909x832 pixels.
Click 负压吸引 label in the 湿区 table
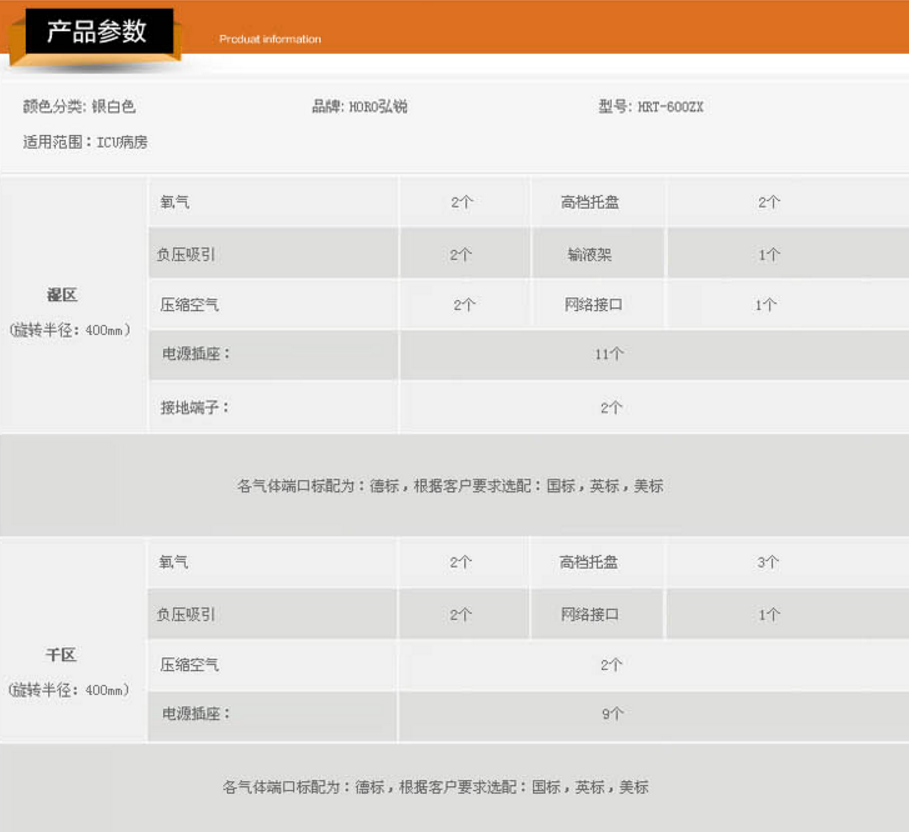coord(186,254)
